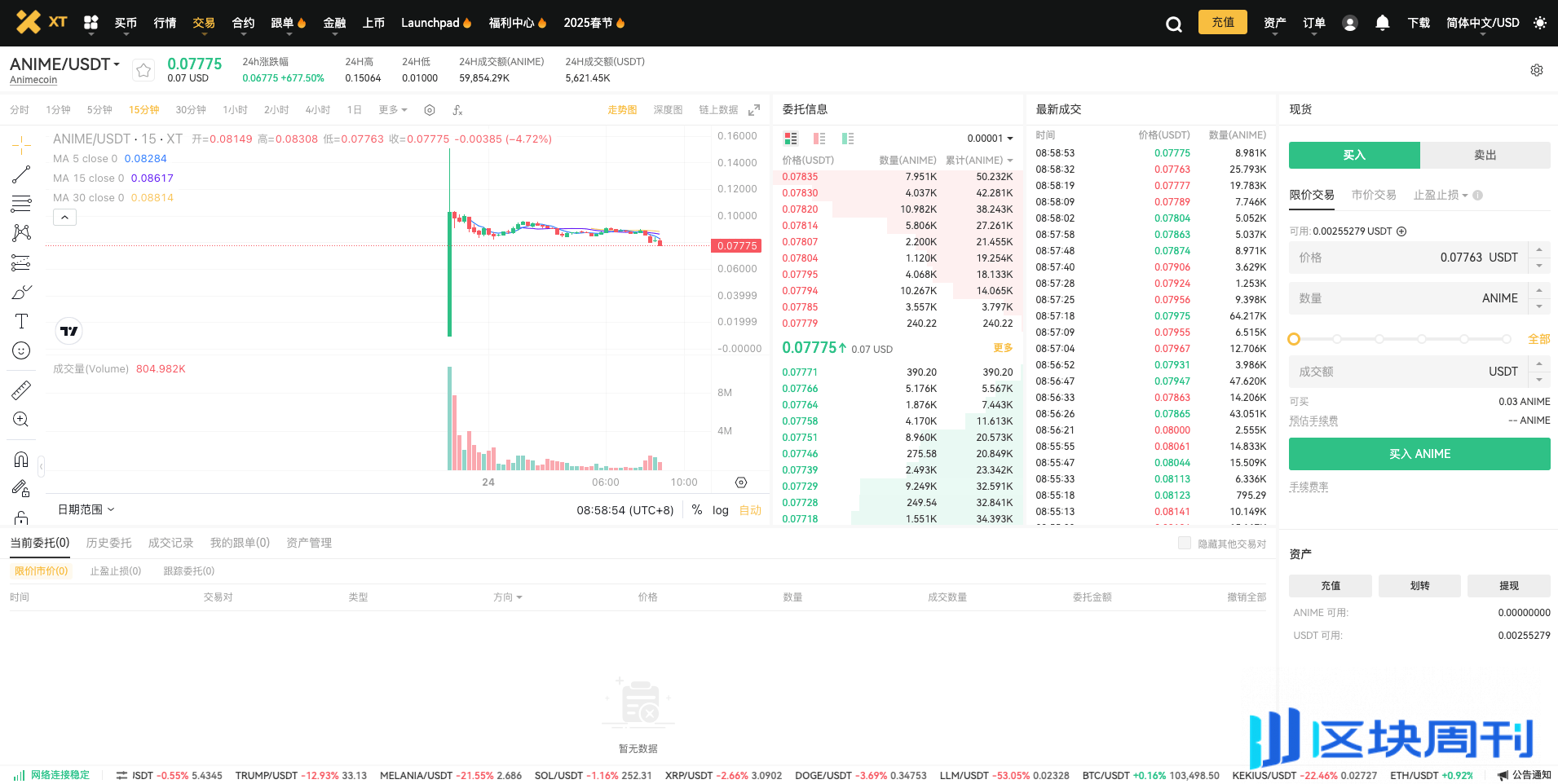Select the crosshair cursor tool
The height and width of the screenshot is (784, 1558).
pyautogui.click(x=21, y=146)
